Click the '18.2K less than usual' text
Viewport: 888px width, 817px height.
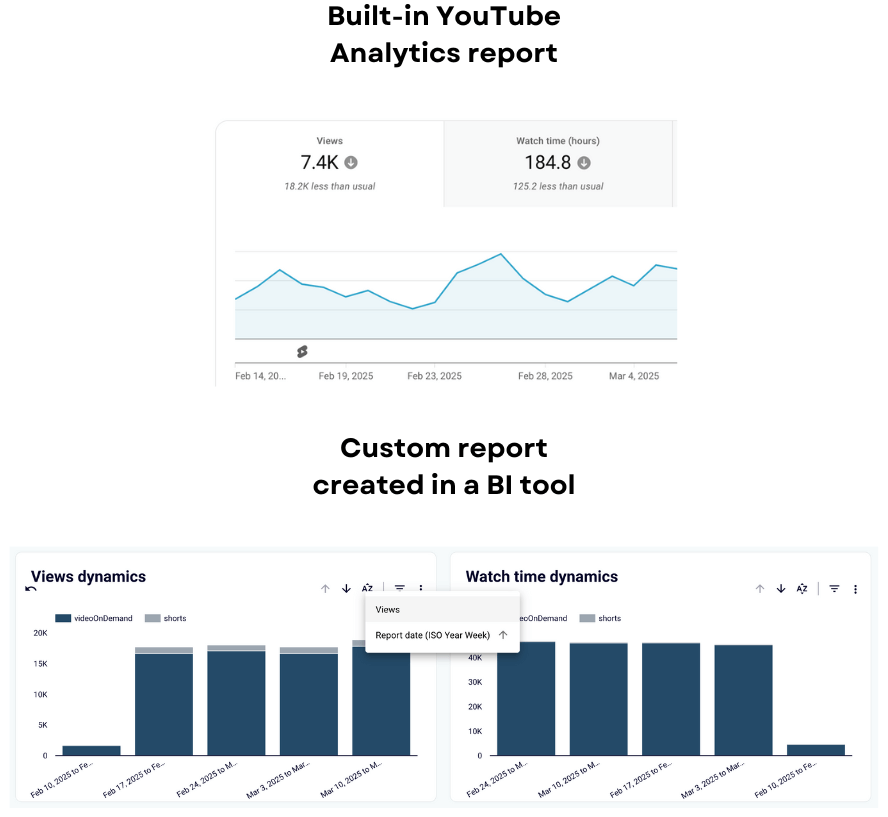pos(330,186)
